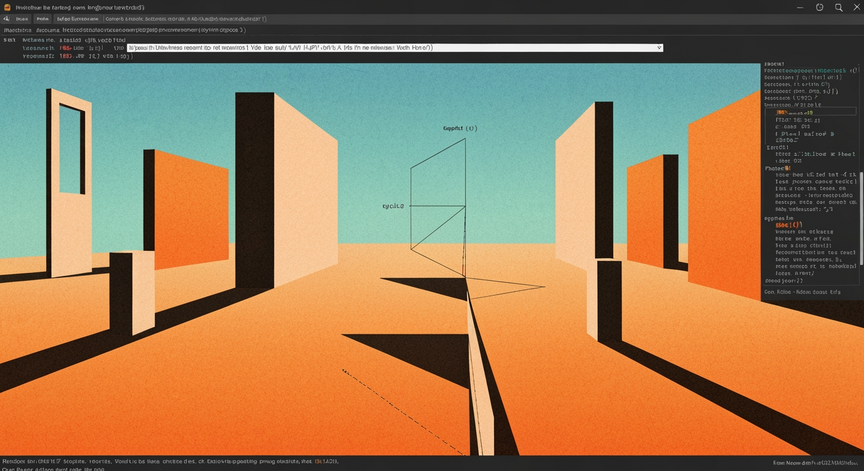The width and height of the screenshot is (864, 471).
Task: Click the wireframe rectangle's top label in viewport
Action: pos(460,128)
